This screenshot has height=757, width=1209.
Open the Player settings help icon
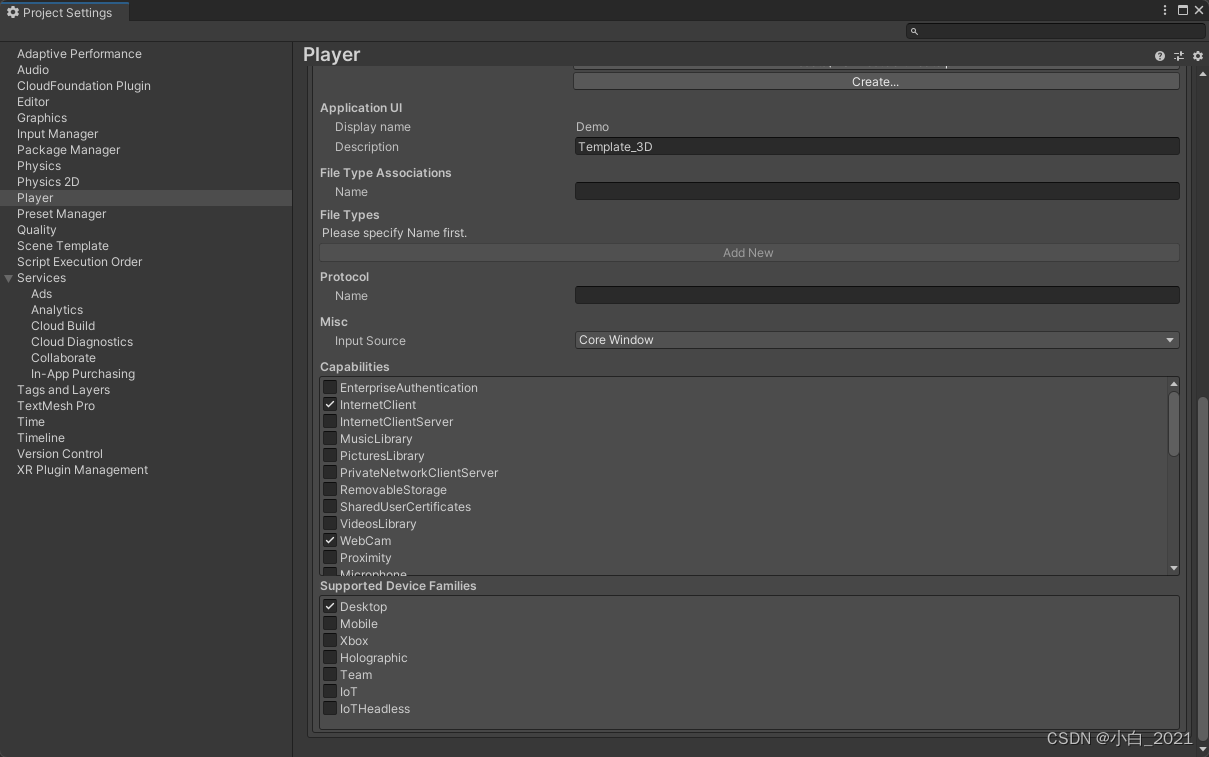click(x=1159, y=56)
